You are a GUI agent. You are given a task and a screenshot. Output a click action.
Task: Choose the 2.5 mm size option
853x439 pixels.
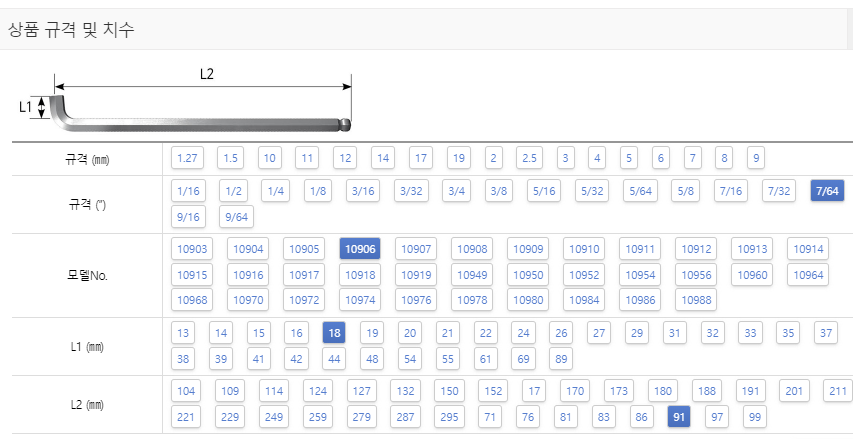tap(529, 158)
